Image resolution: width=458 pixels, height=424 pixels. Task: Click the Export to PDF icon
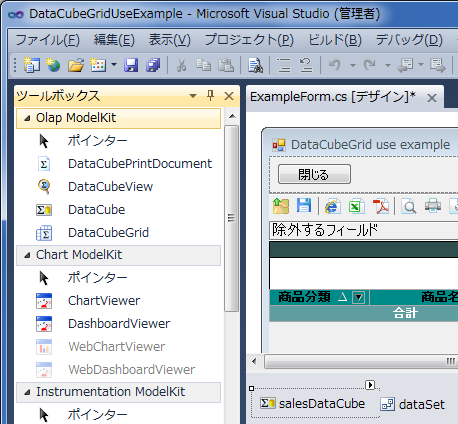coord(381,206)
